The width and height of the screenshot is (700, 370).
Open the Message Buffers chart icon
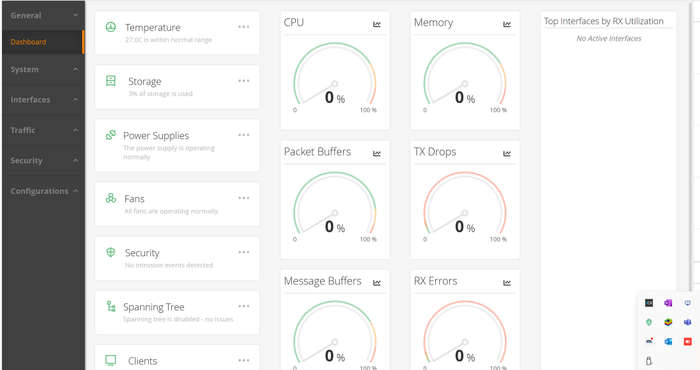pyautogui.click(x=377, y=283)
